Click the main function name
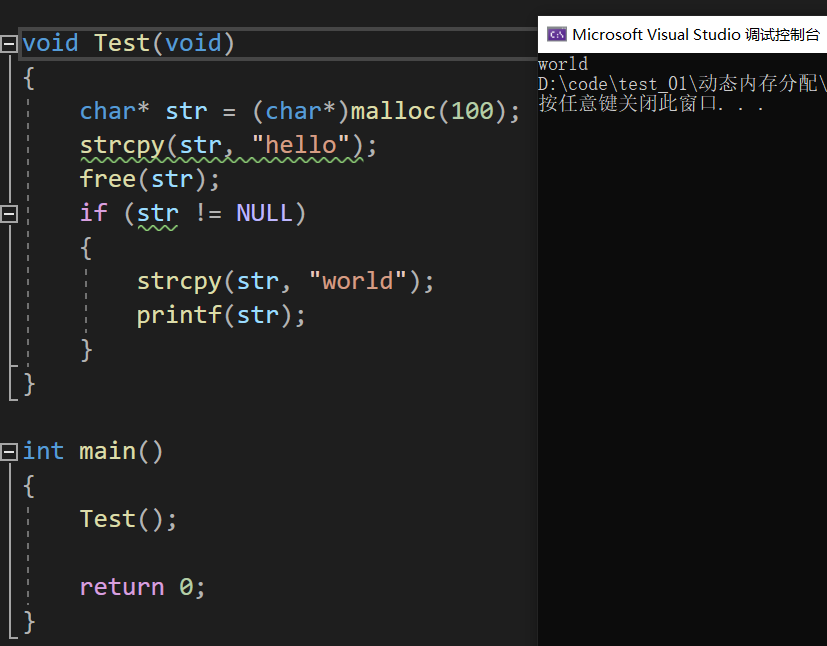 (x=107, y=451)
